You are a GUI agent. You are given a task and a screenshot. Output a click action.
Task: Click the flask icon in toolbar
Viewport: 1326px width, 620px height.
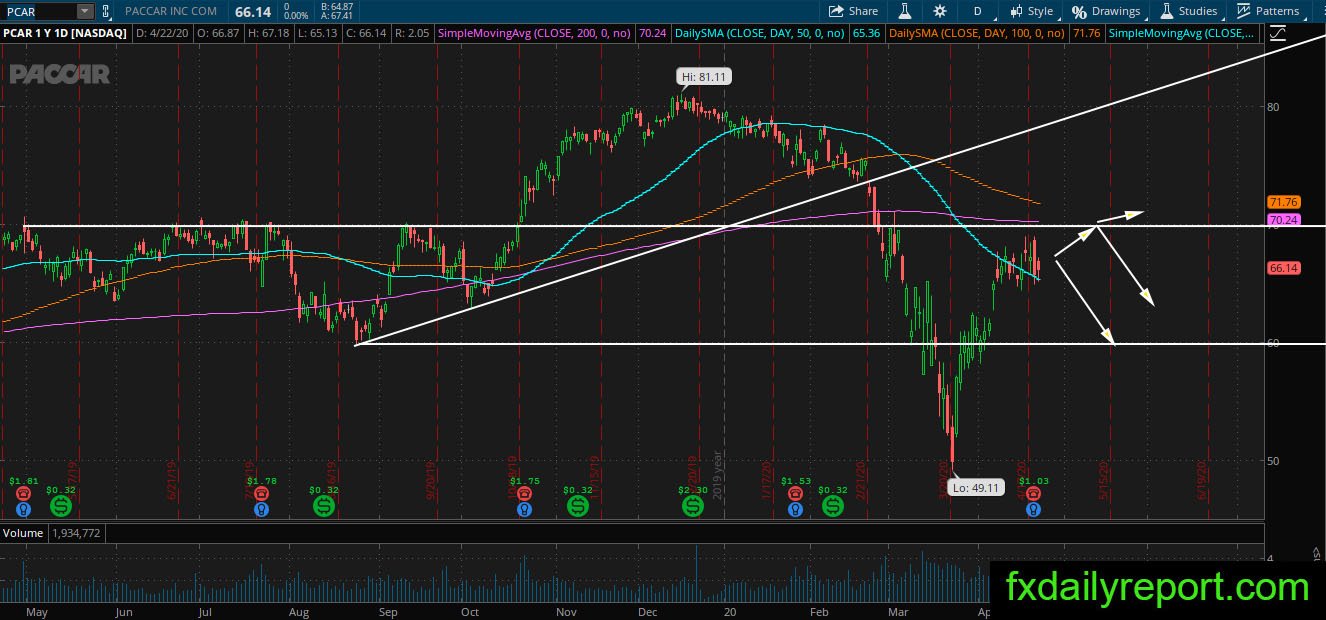[x=905, y=11]
